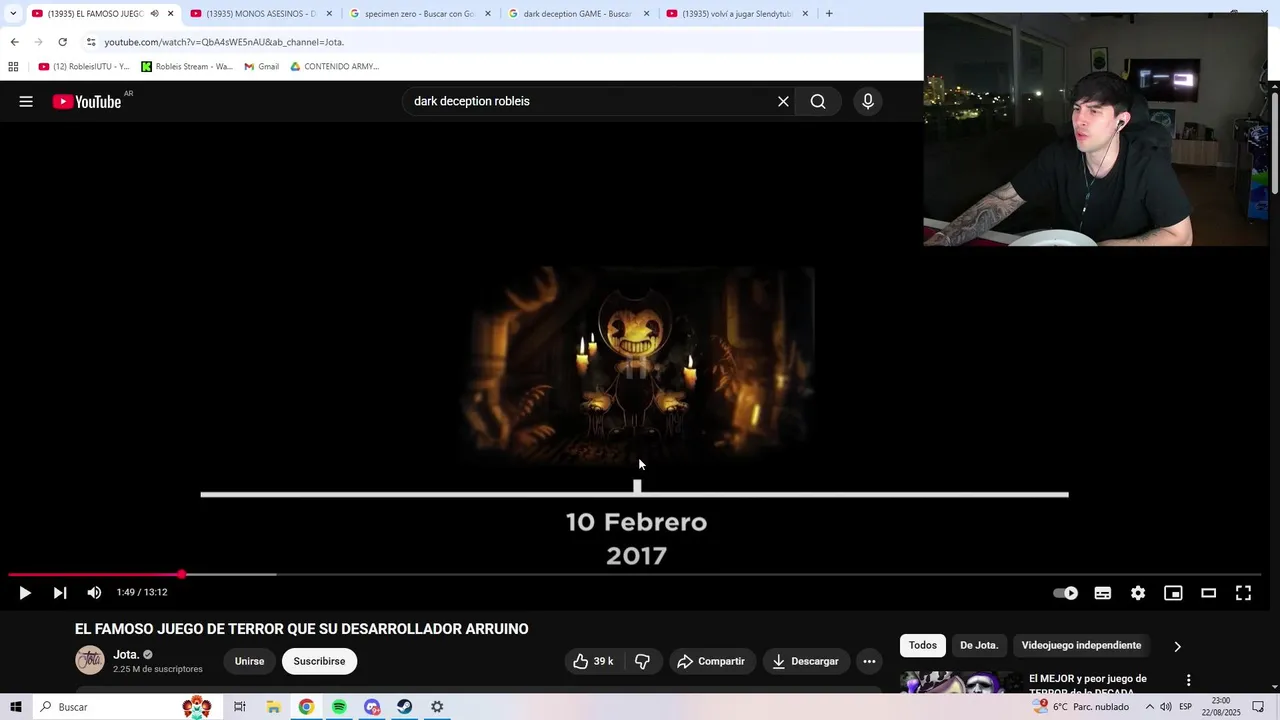Viewport: 1280px width, 720px height.
Task: Open options for the El MEJOR y peor juego video
Action: coord(1188,680)
